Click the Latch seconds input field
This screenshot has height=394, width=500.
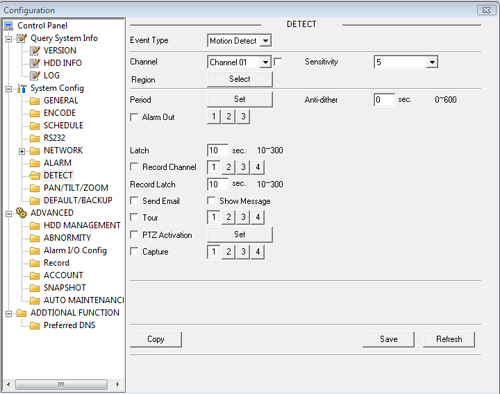(x=218, y=151)
